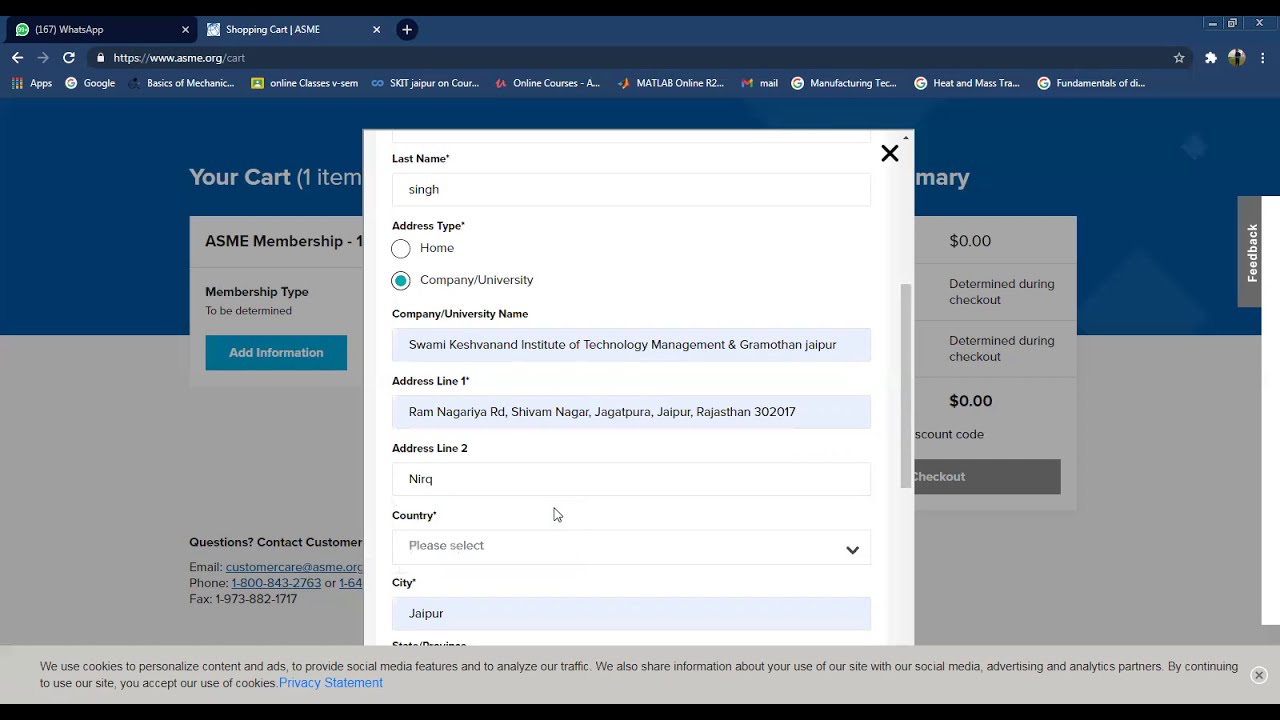Click the Address Line 1 input field
The height and width of the screenshot is (720, 1280).
pyautogui.click(x=631, y=412)
